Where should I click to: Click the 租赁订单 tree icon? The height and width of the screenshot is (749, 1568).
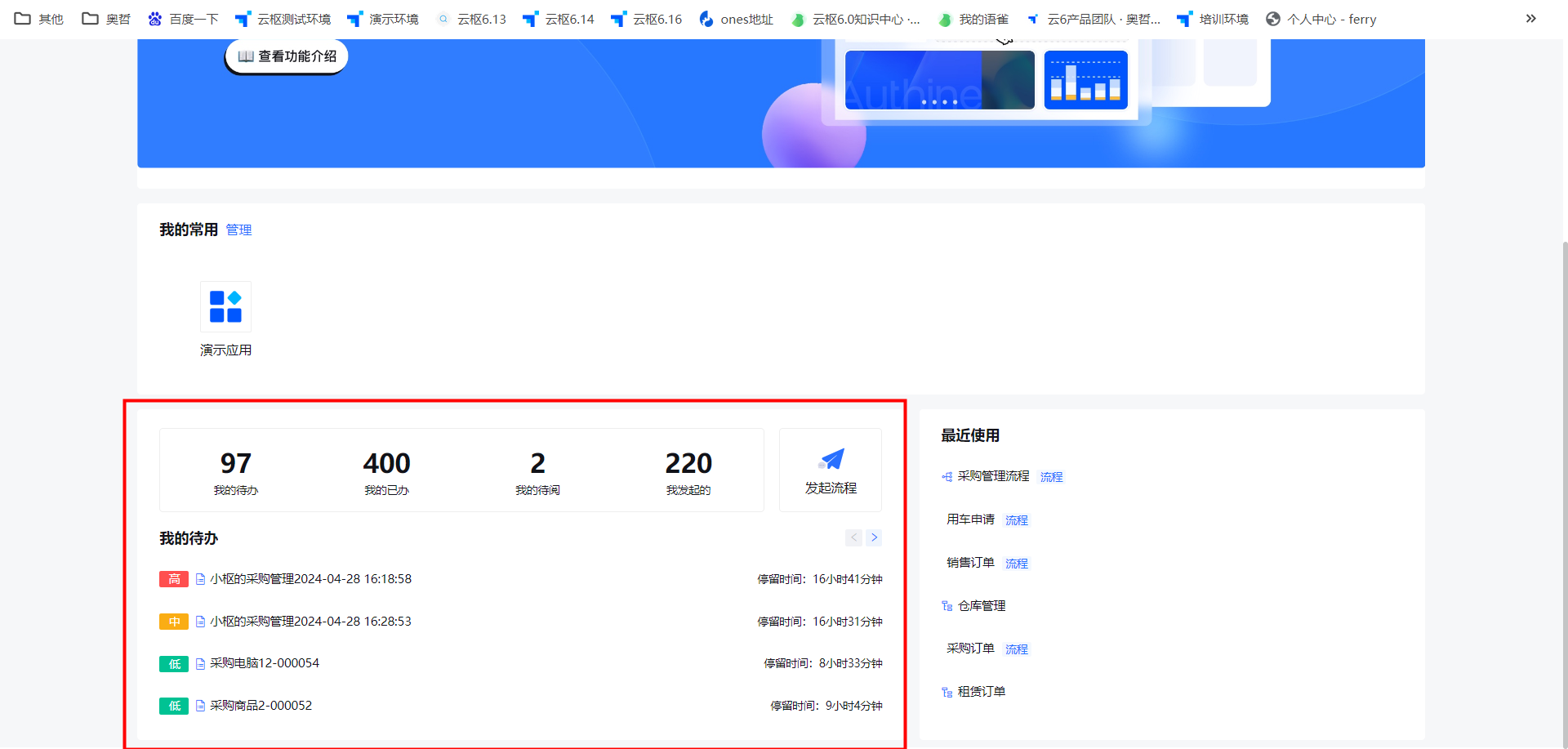[x=947, y=692]
